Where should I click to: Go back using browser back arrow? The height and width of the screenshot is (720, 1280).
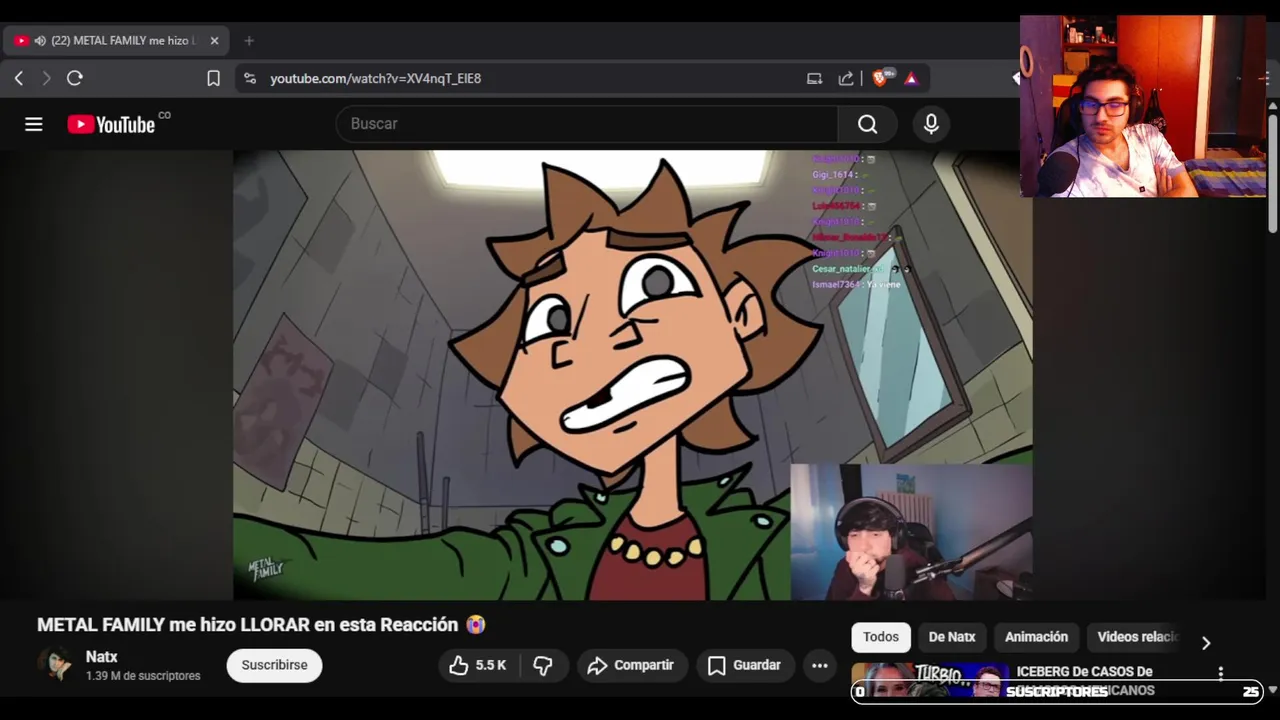coord(19,78)
